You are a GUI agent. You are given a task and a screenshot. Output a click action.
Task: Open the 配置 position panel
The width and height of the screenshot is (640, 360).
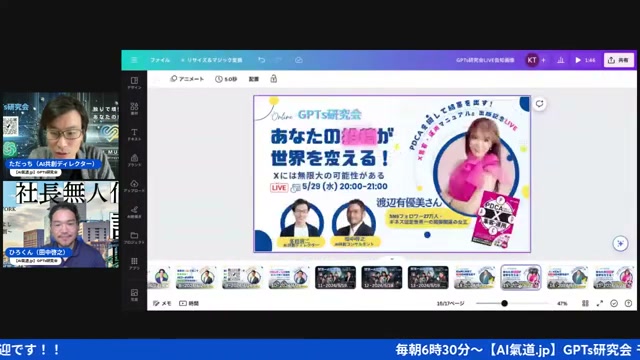254,79
